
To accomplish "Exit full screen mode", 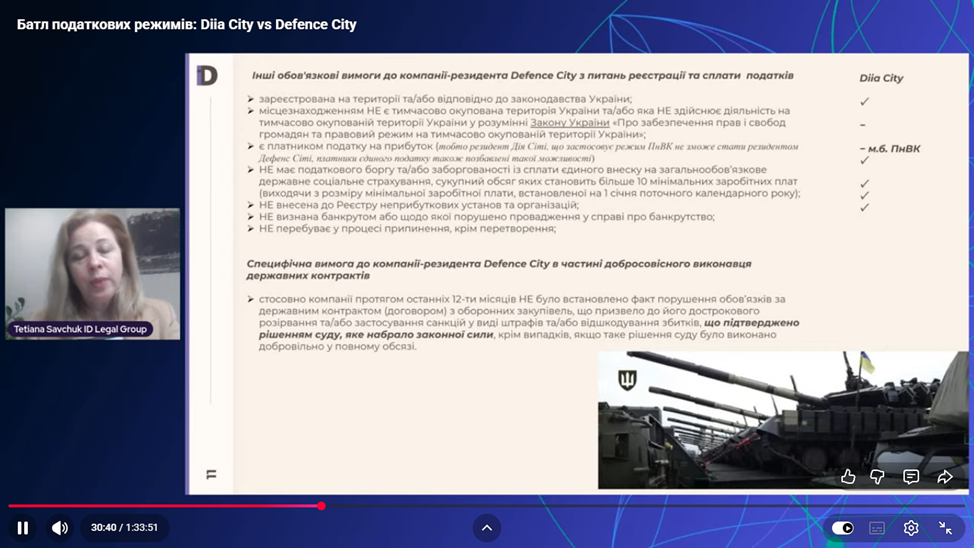I will (x=945, y=528).
